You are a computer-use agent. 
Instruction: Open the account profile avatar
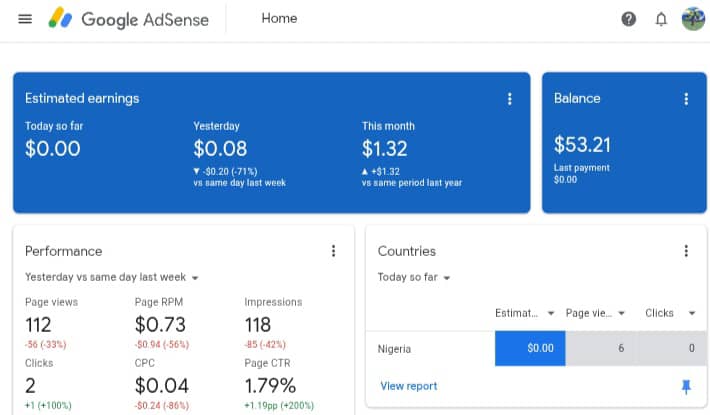click(x=693, y=19)
